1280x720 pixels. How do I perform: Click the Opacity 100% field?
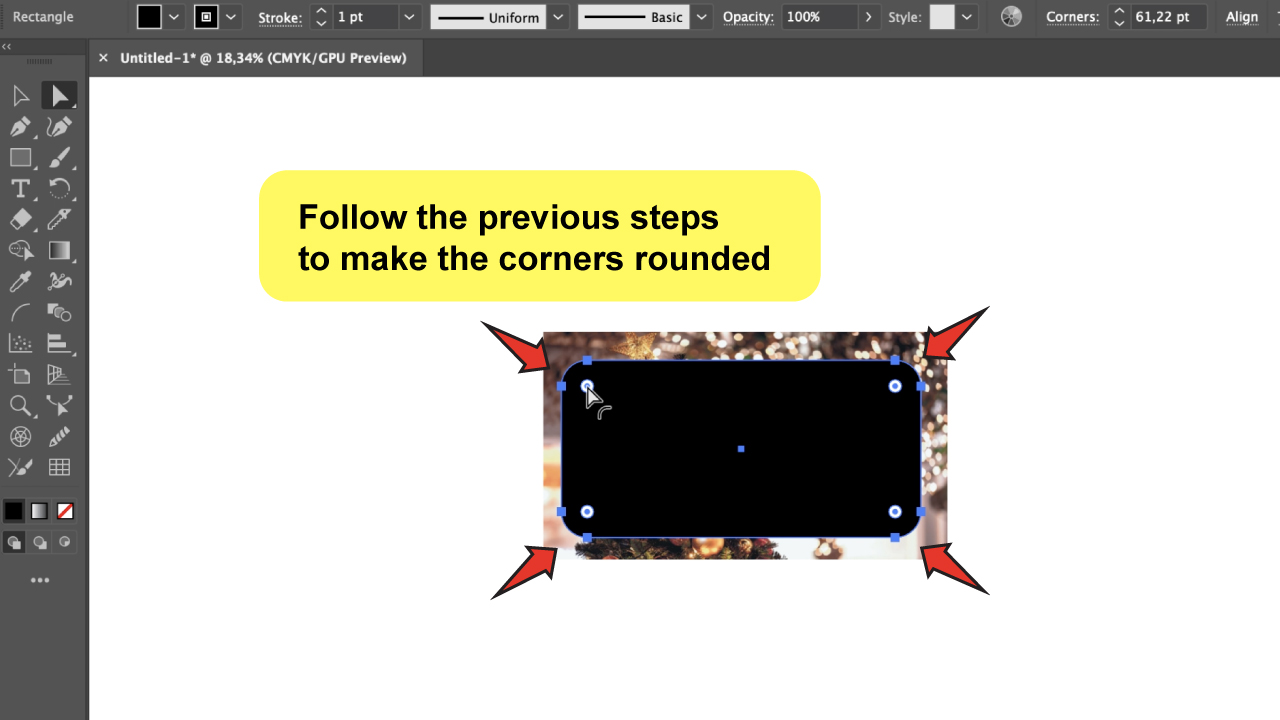tap(819, 17)
